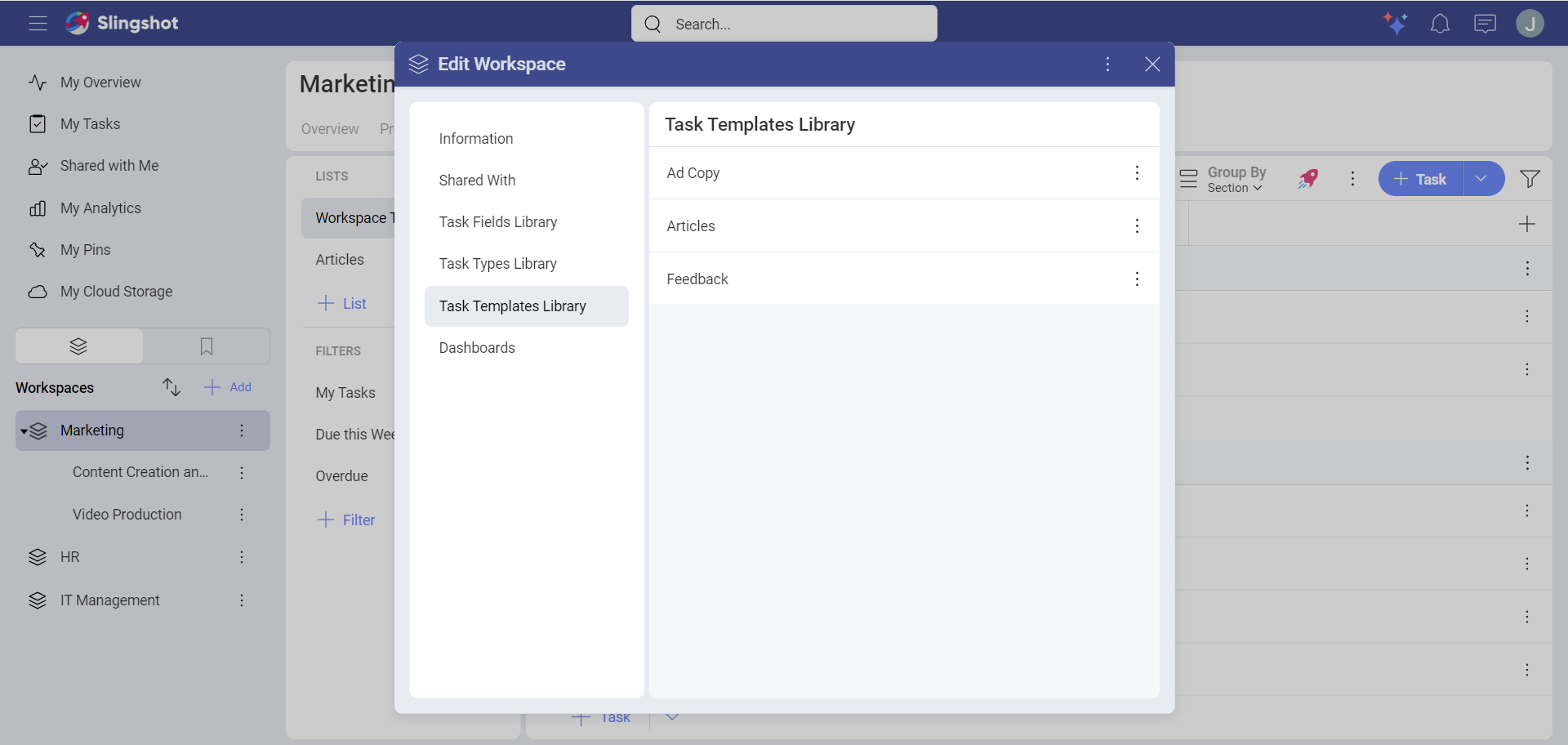The height and width of the screenshot is (745, 1568).
Task: Open the task toolbar more options
Action: click(x=1352, y=179)
